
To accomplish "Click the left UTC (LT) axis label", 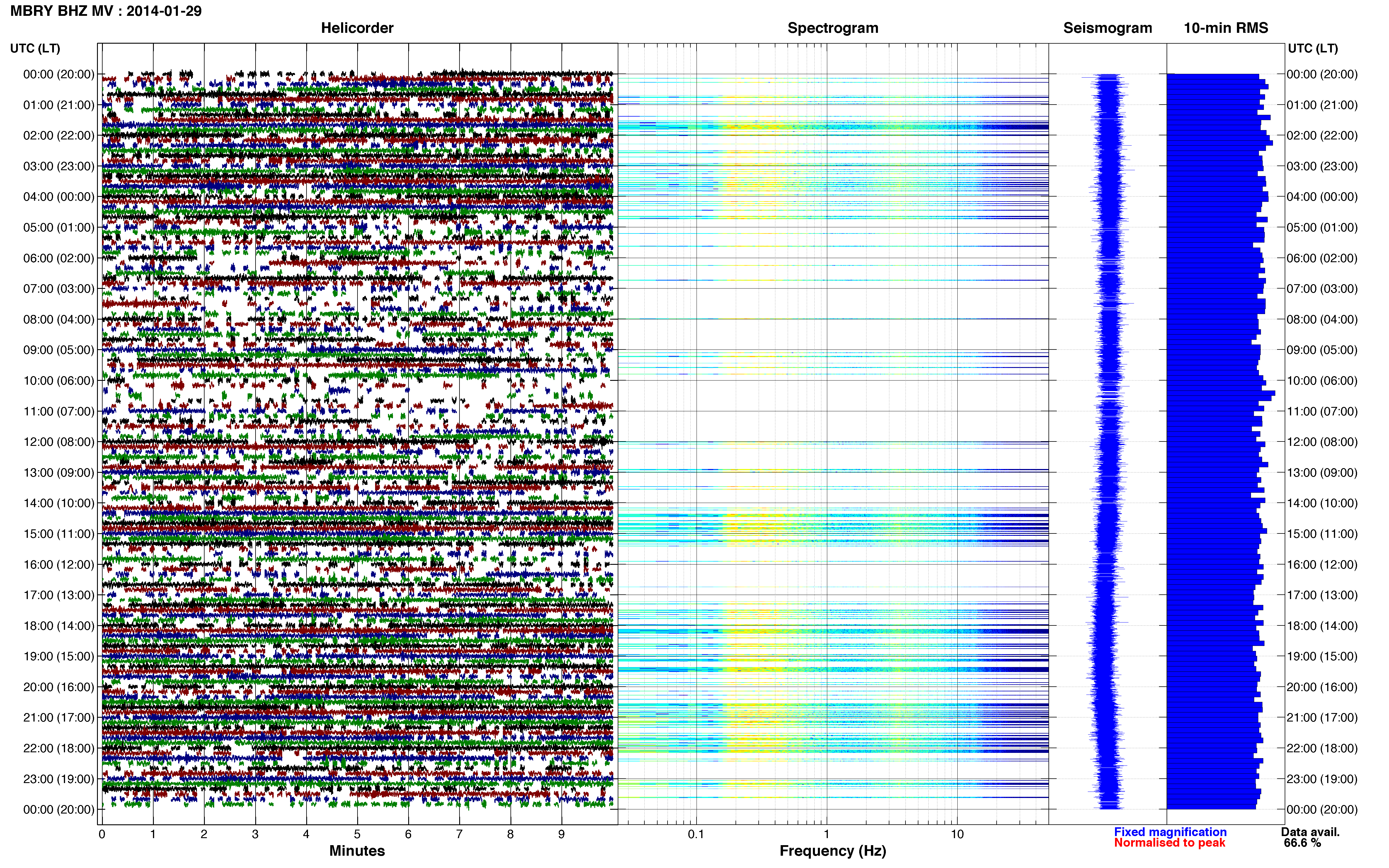I will (x=35, y=48).
